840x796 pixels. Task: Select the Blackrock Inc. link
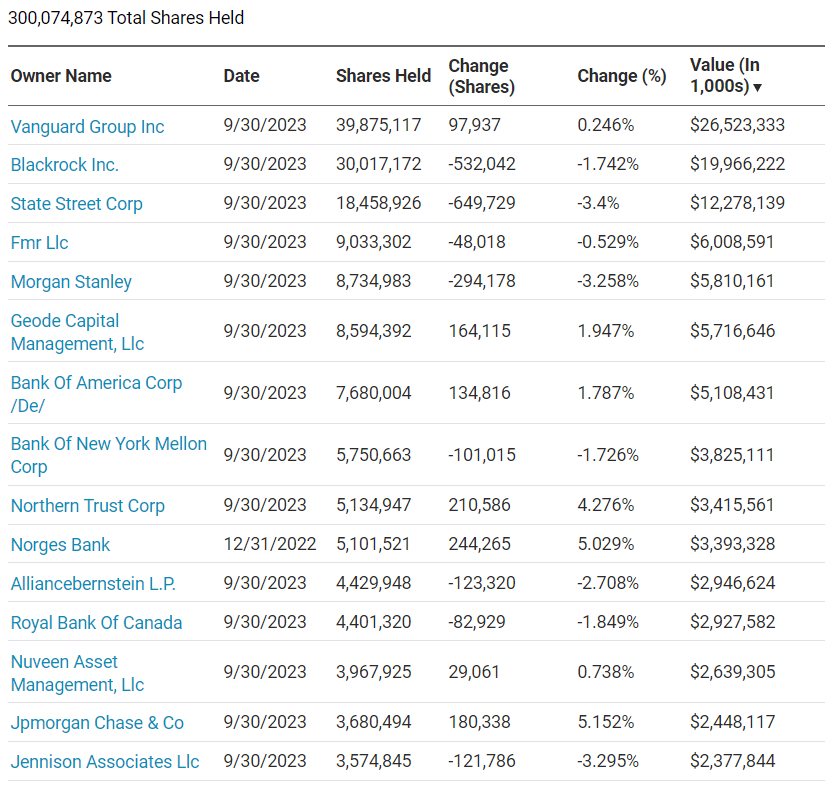click(x=64, y=165)
